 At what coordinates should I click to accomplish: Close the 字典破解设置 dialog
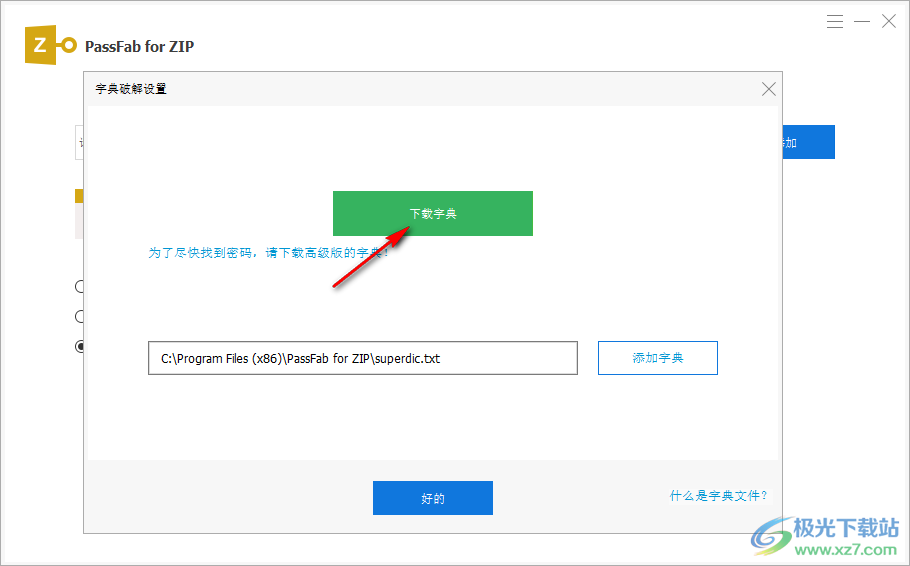tap(768, 89)
